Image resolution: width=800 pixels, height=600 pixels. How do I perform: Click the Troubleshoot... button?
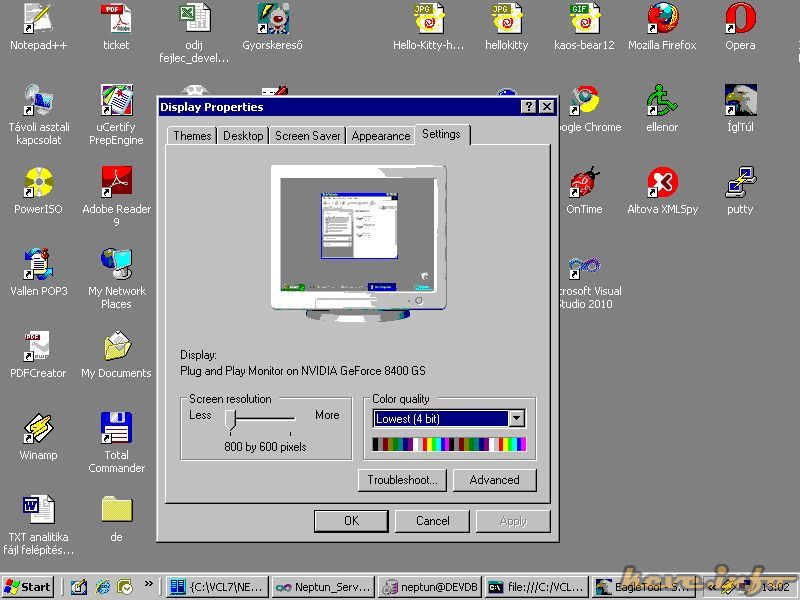coord(402,480)
